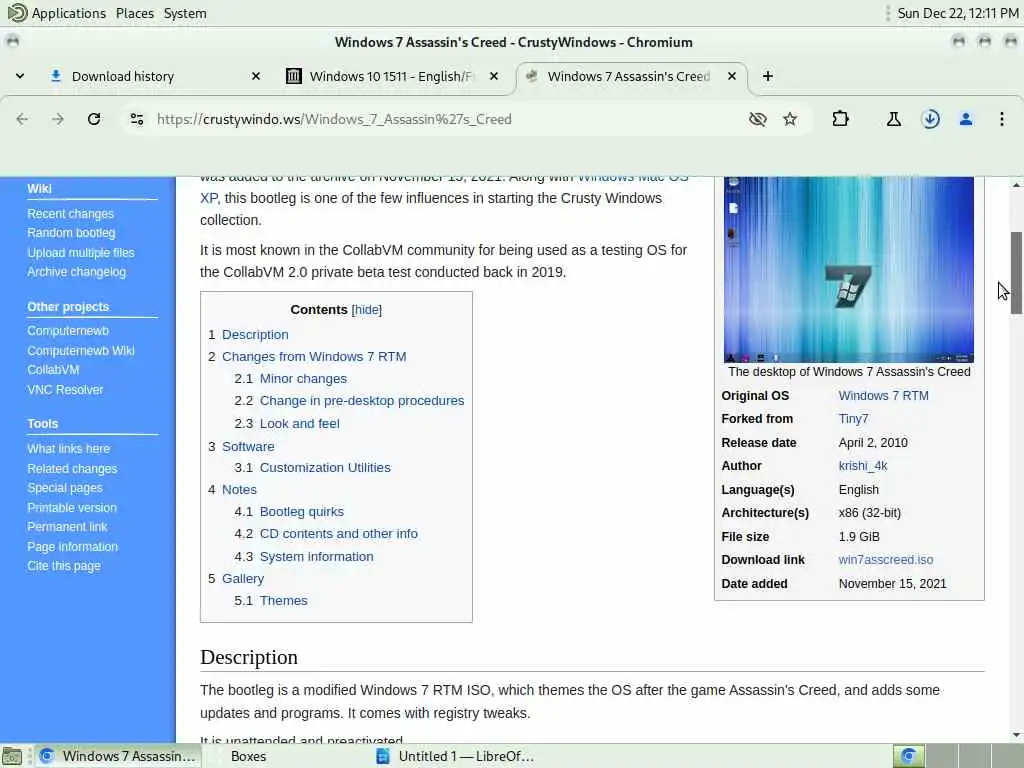1024x768 pixels.
Task: Jump to System information section
Action: point(317,556)
